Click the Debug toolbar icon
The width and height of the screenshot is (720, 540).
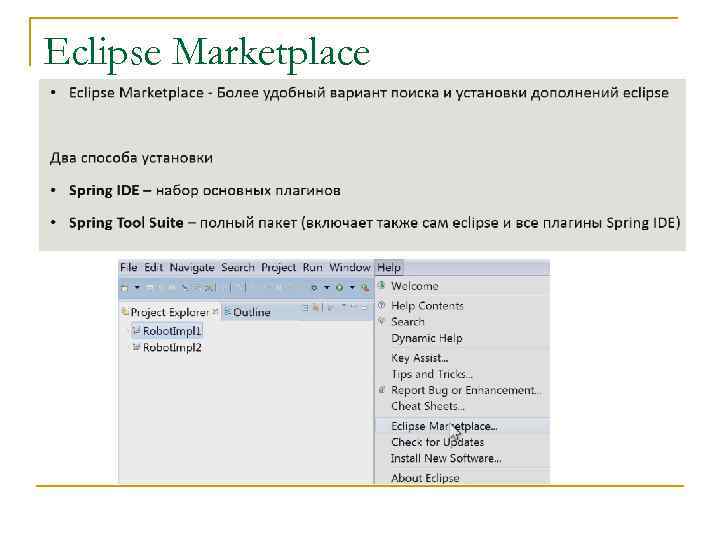coord(314,288)
